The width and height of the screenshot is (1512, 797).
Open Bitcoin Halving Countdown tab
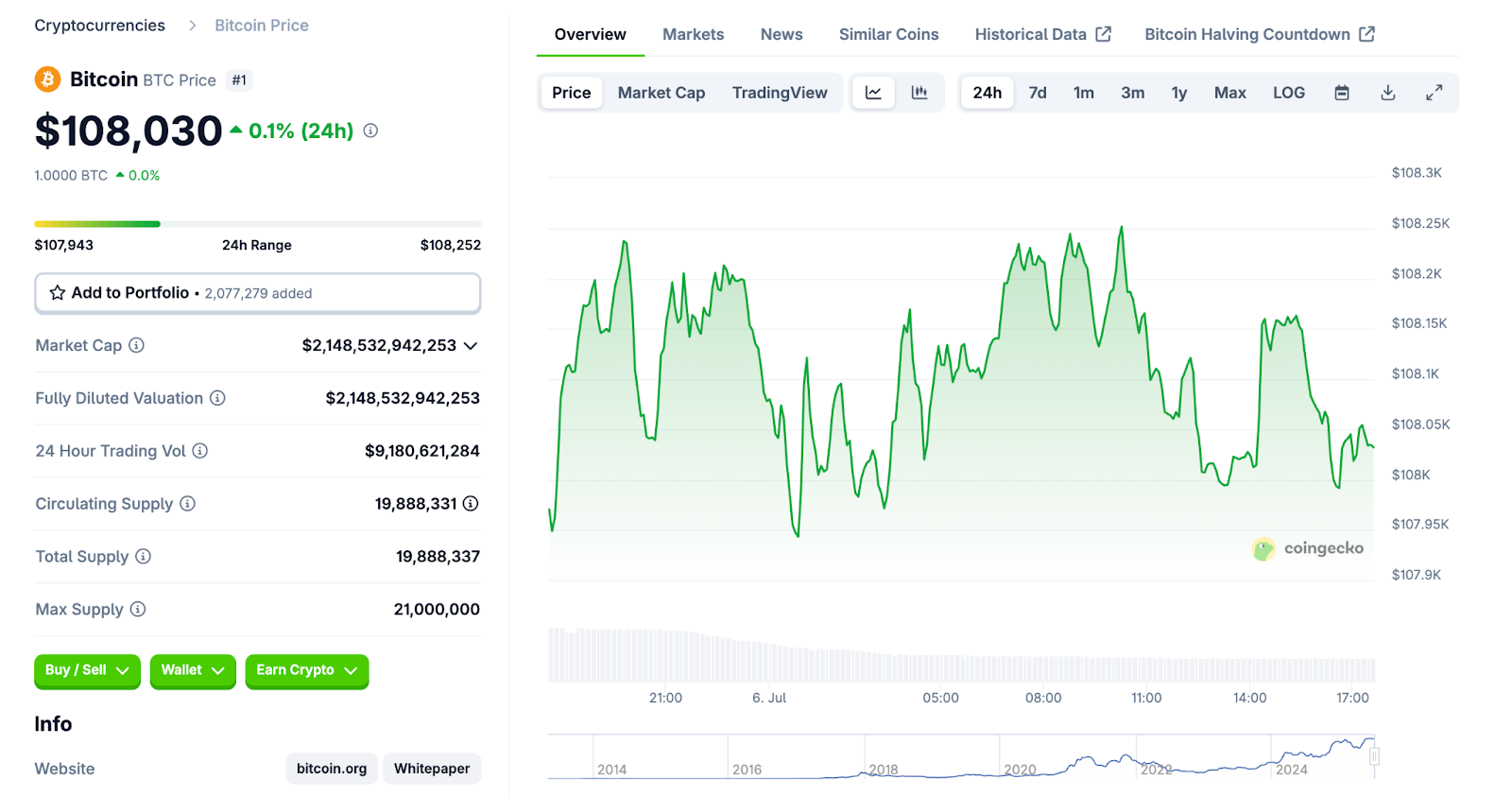coord(1260,34)
